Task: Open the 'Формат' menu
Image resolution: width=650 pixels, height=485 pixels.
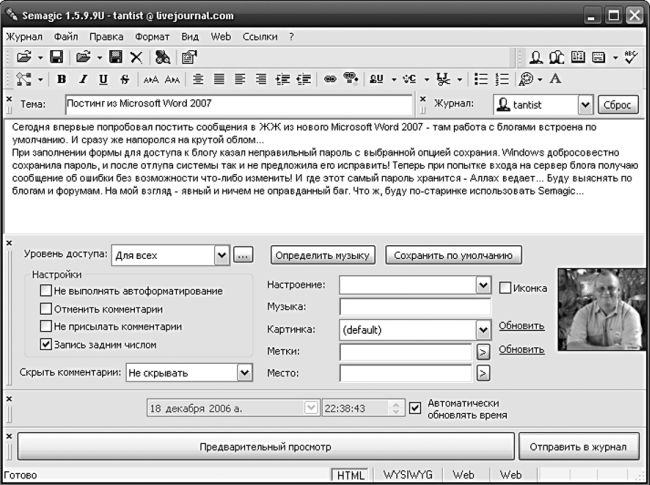Action: coord(152,36)
